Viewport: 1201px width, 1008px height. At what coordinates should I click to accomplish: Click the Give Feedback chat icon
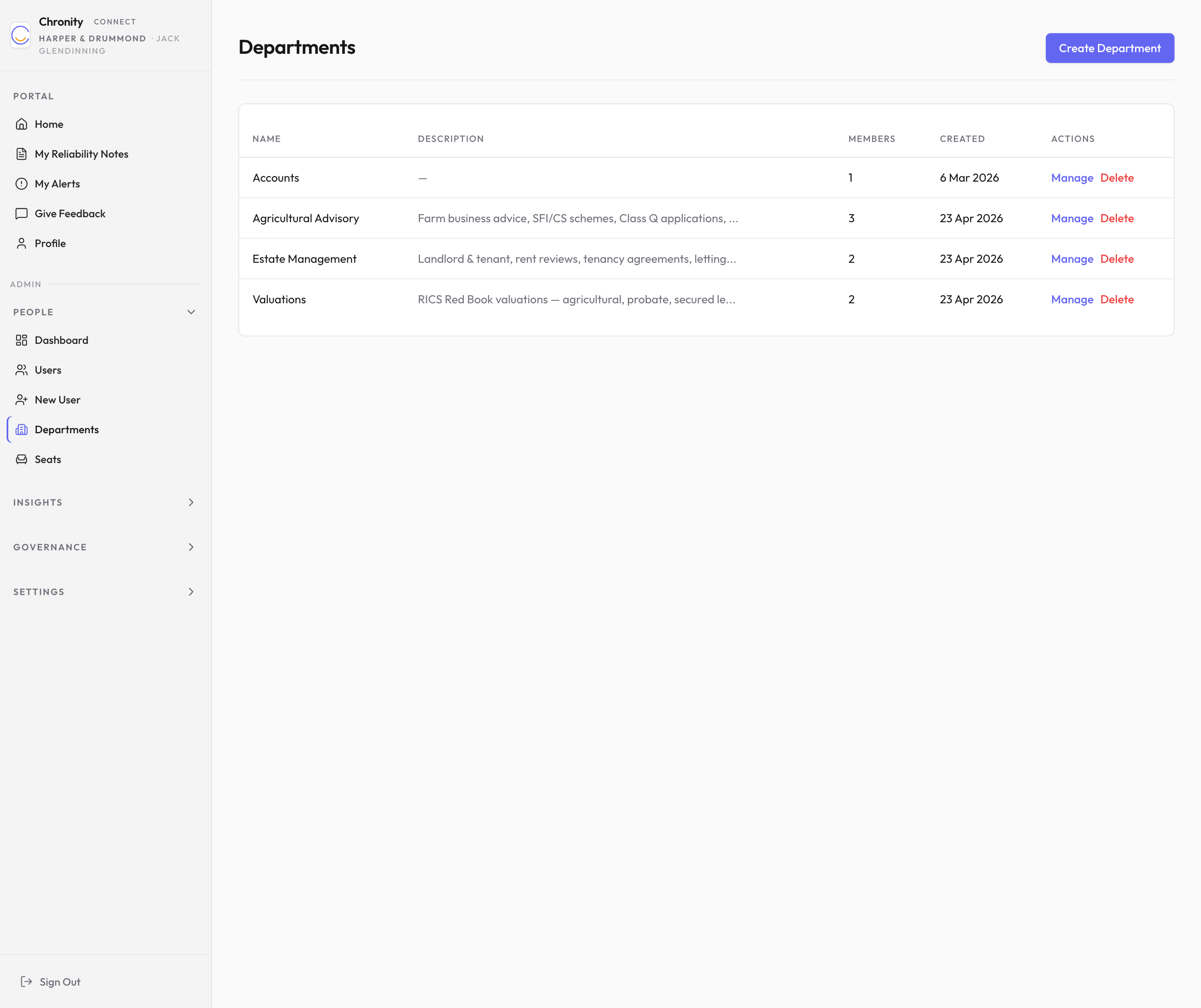22,213
